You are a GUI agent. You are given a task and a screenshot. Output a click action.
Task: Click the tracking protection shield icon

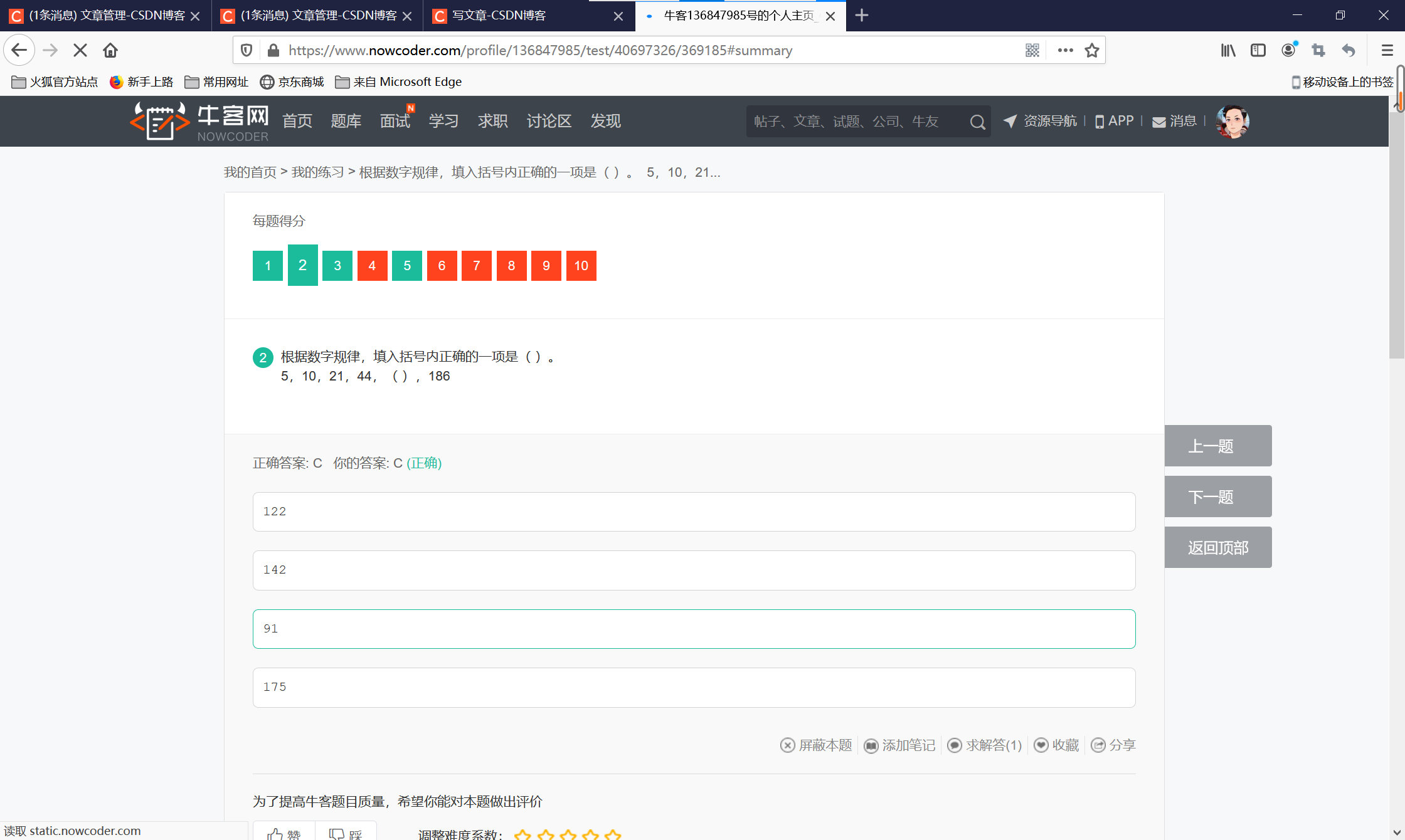pyautogui.click(x=247, y=50)
